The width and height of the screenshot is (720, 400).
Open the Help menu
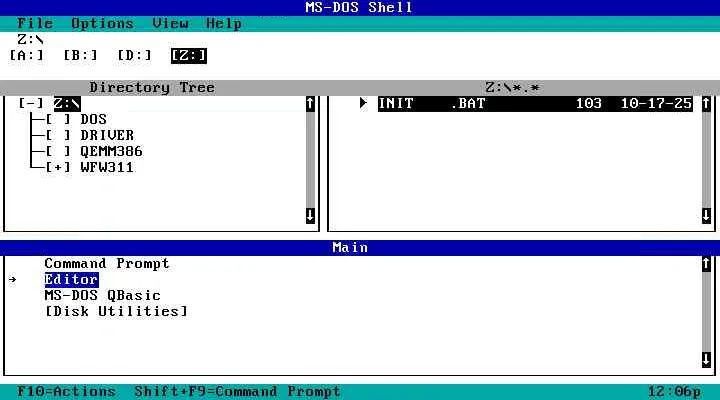224,23
